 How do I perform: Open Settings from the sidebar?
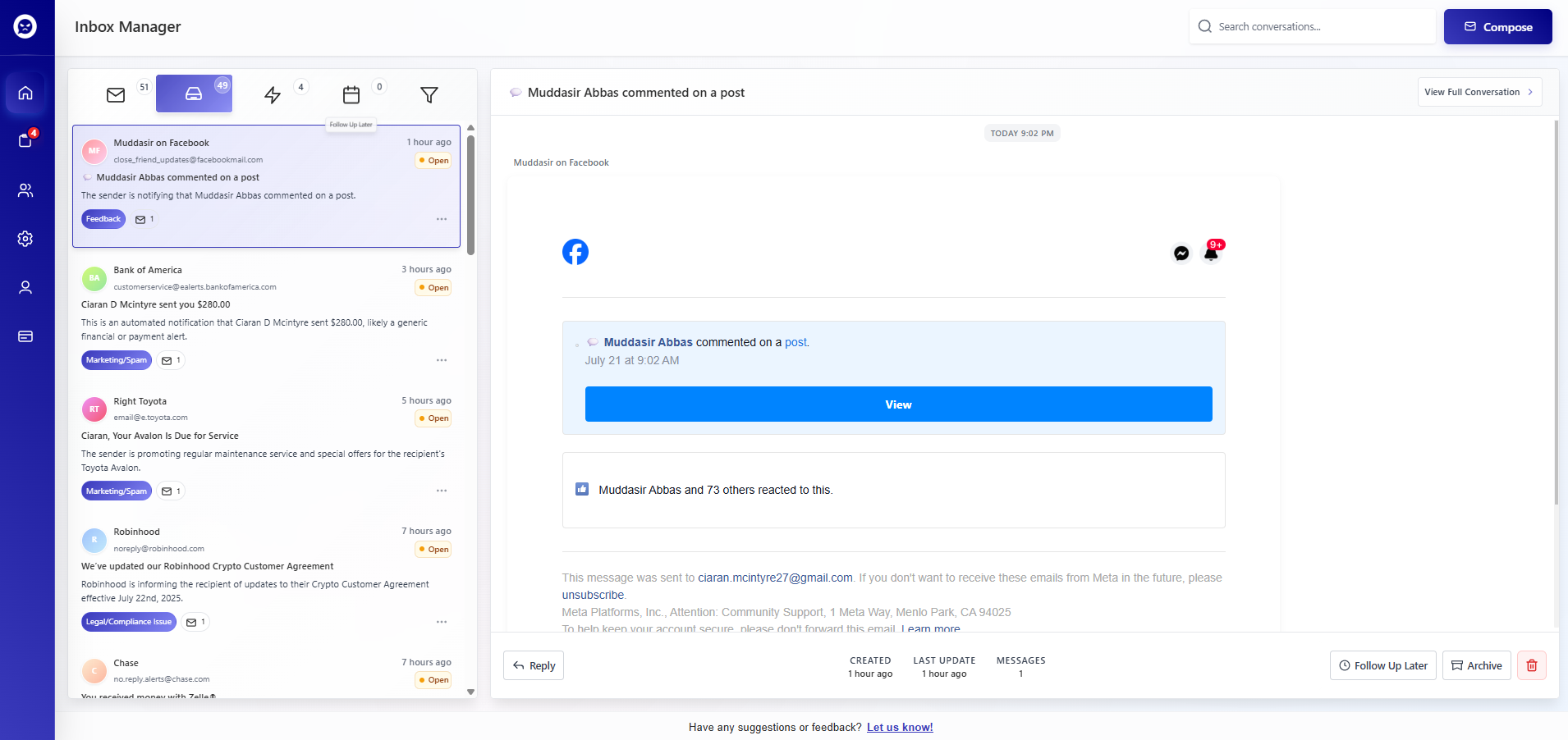click(x=25, y=239)
